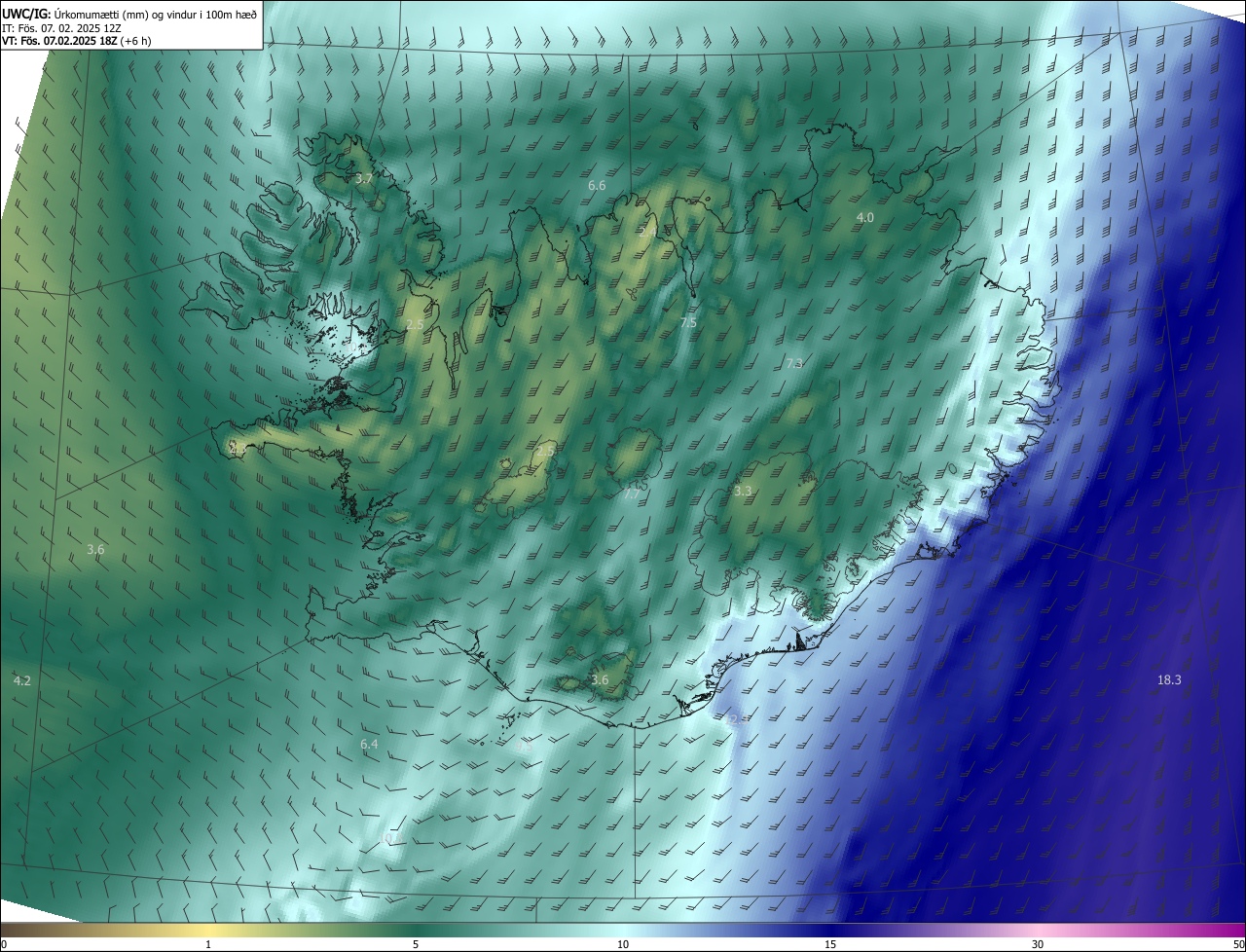Click the 3.7 precipitation value label

(x=364, y=179)
